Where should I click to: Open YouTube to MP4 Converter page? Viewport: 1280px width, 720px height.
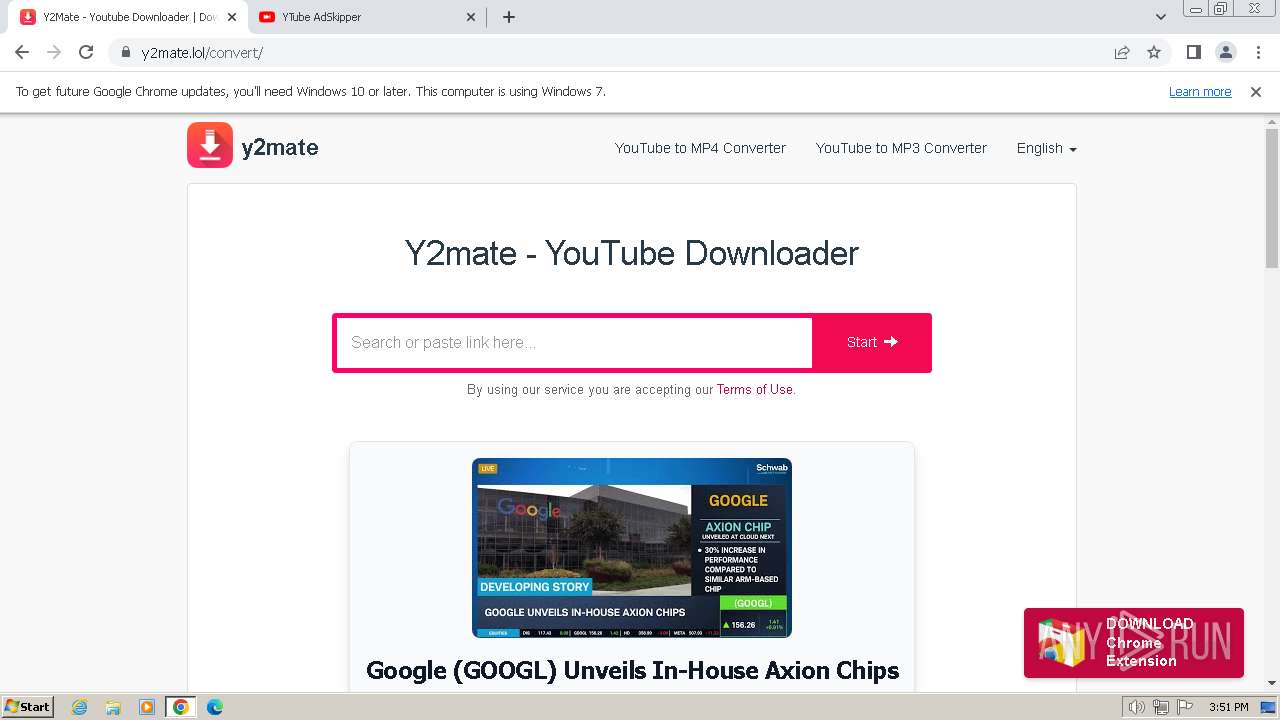click(x=700, y=148)
